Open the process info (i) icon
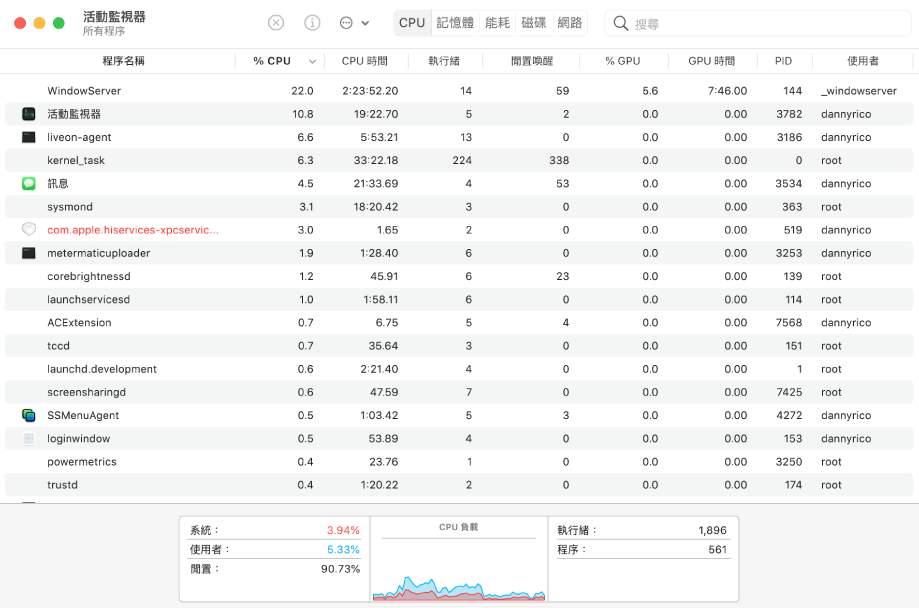The image size is (919, 608). click(x=312, y=23)
